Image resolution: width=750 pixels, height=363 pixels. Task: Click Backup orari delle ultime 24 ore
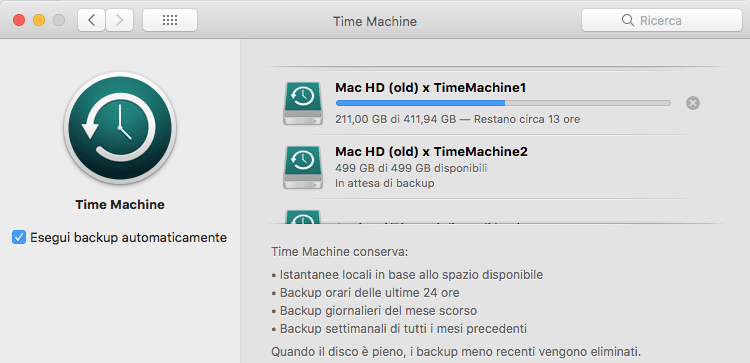(x=365, y=293)
